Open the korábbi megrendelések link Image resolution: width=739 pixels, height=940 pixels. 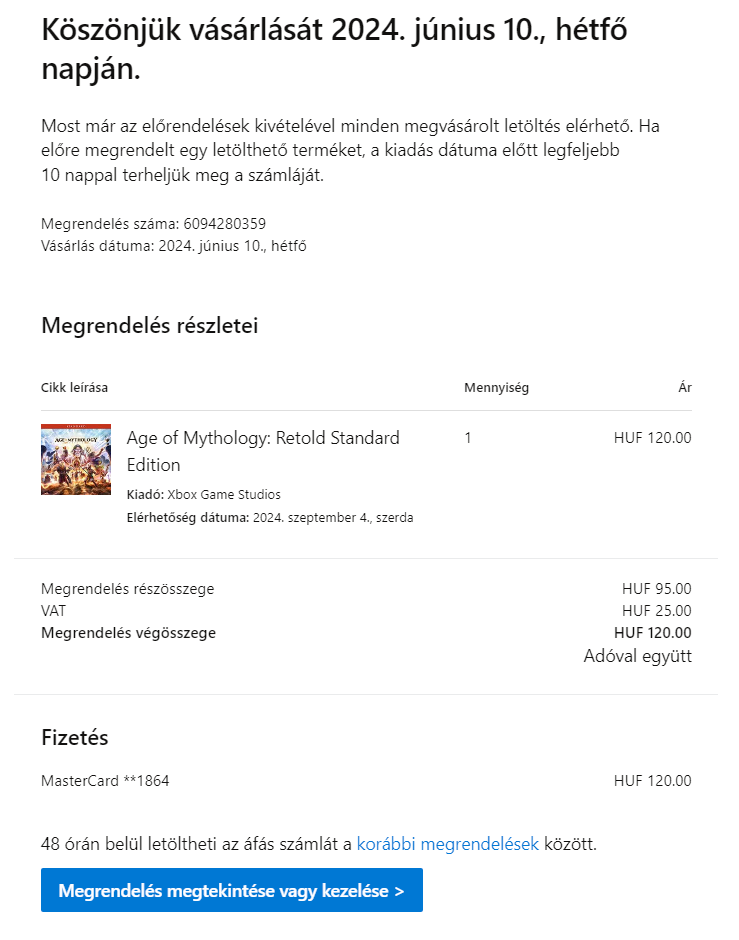pyautogui.click(x=447, y=844)
